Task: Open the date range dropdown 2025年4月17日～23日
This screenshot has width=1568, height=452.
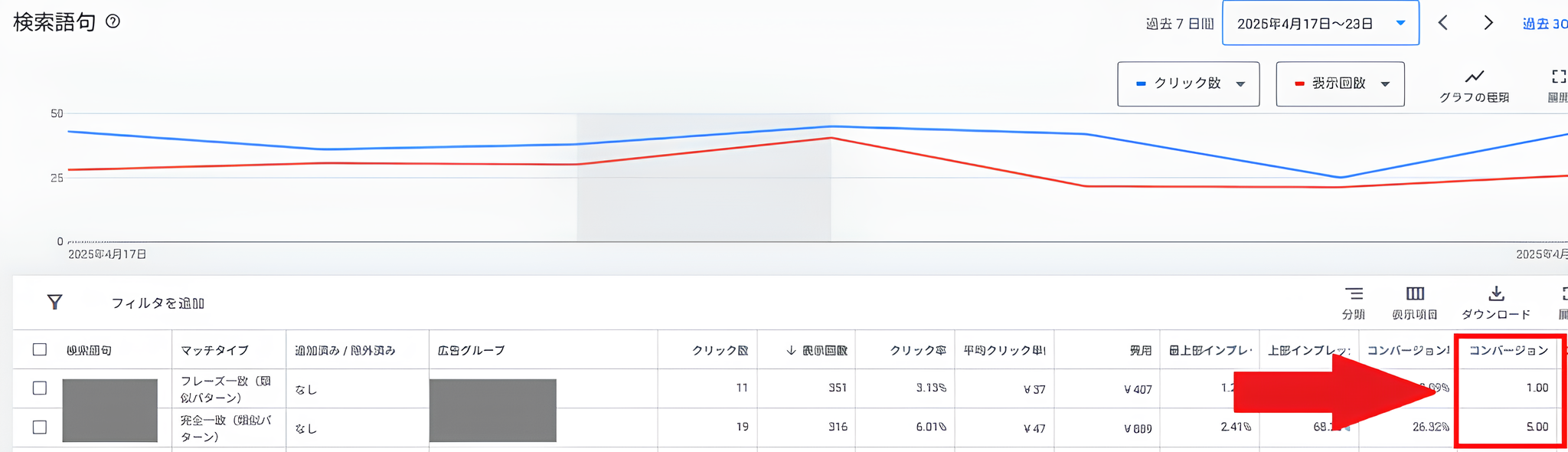Action: click(1320, 24)
